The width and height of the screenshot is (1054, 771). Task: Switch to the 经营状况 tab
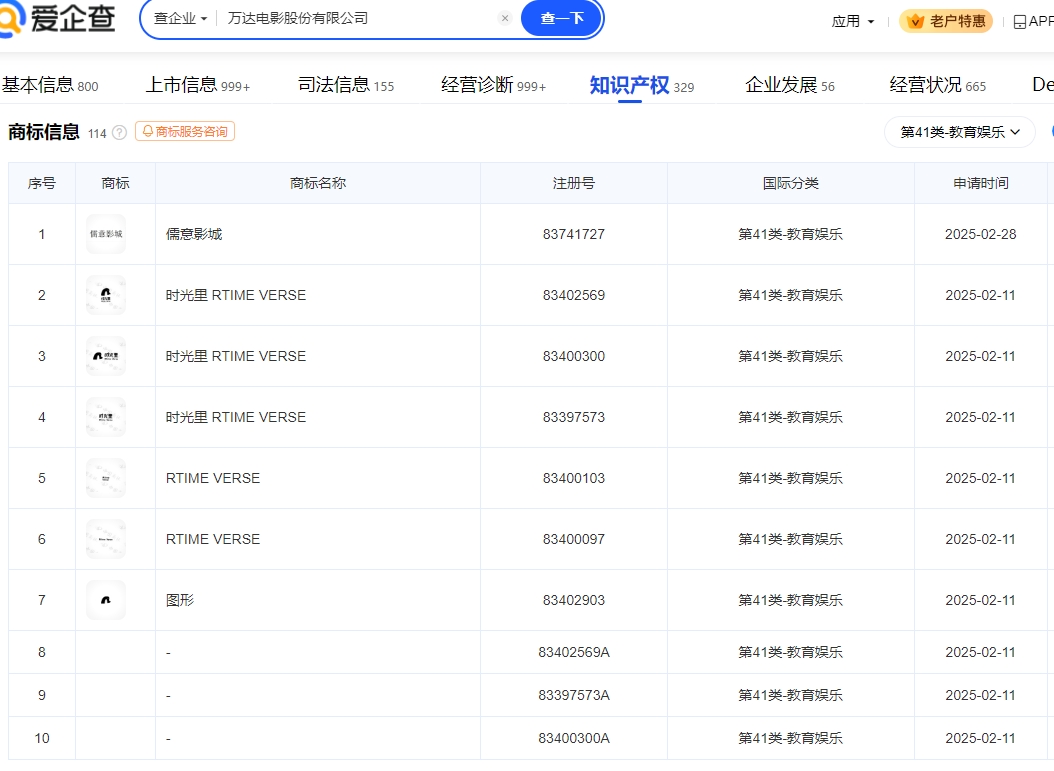(x=938, y=85)
